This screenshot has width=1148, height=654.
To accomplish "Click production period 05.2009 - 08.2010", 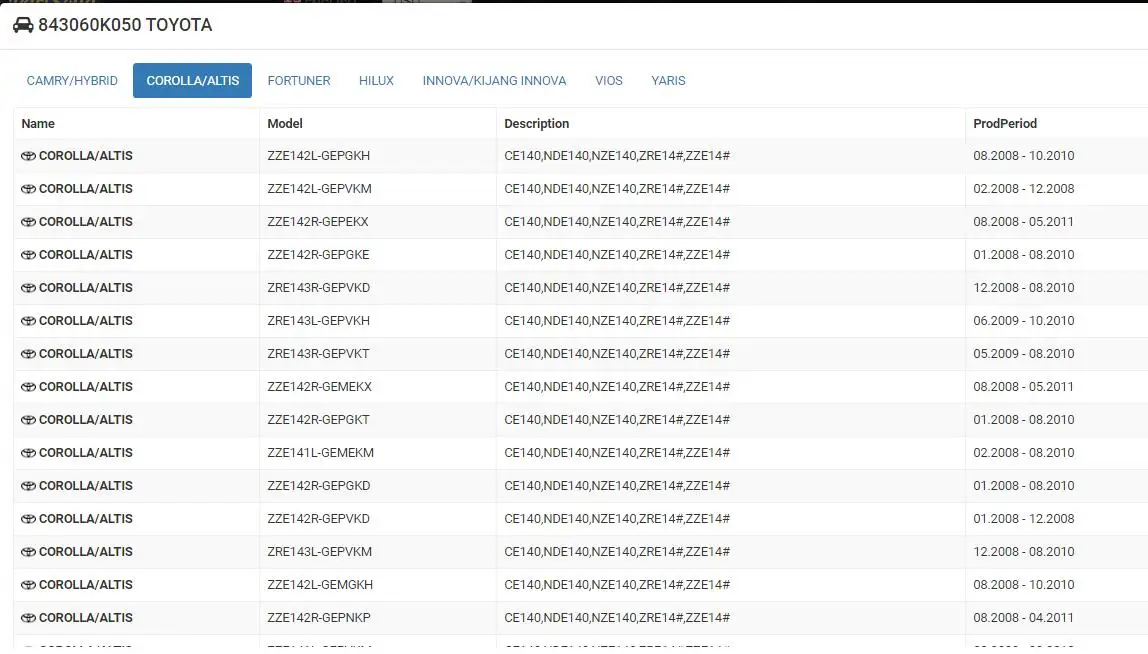I will 1024,354.
